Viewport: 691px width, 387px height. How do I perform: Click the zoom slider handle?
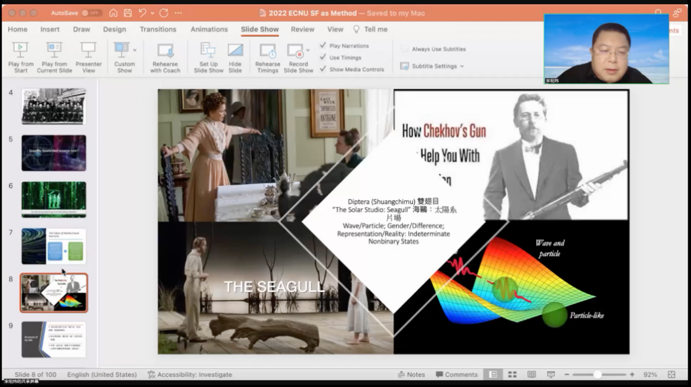tap(597, 374)
